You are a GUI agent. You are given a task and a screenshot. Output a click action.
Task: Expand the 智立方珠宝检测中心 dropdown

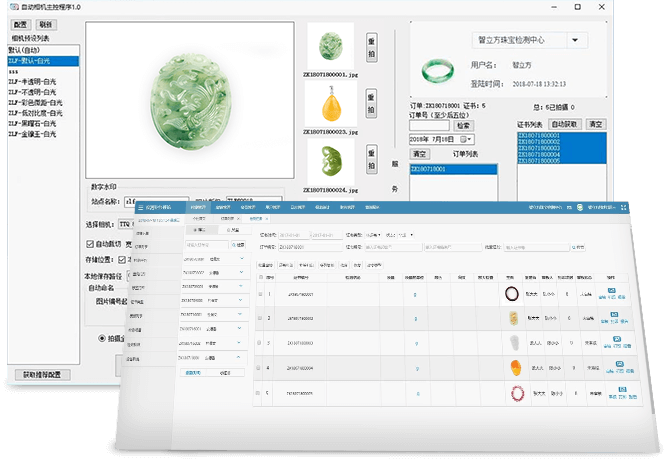pos(577,41)
